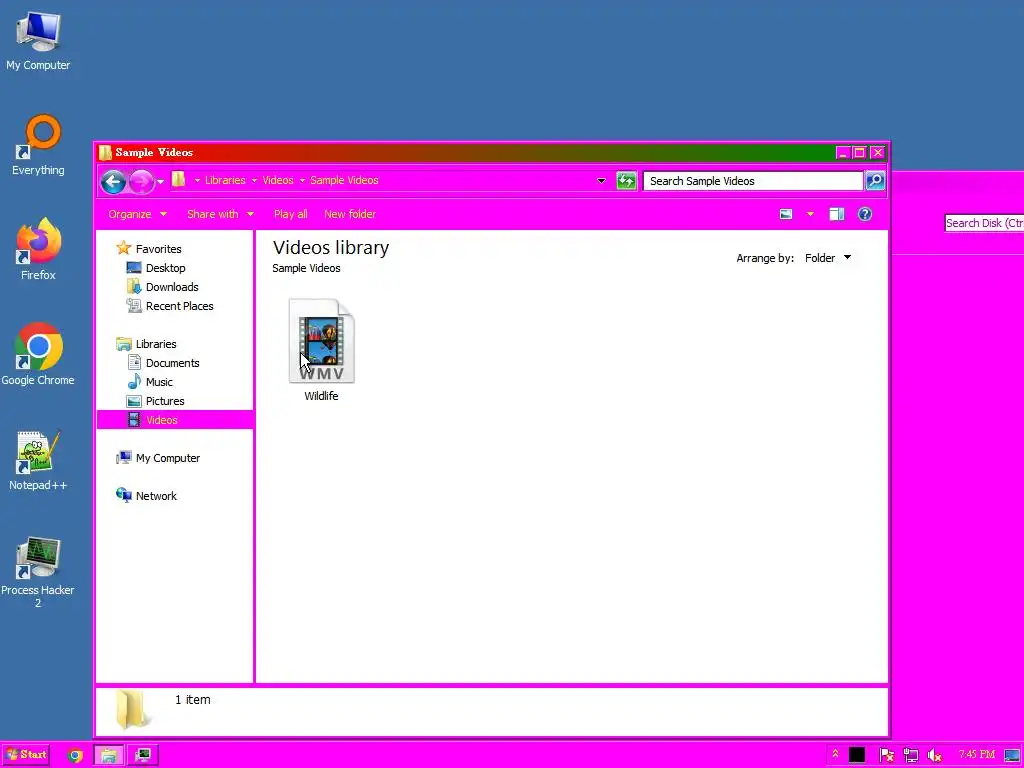1024x768 pixels.
Task: Click the folder icon in details pane
Action: click(x=133, y=710)
